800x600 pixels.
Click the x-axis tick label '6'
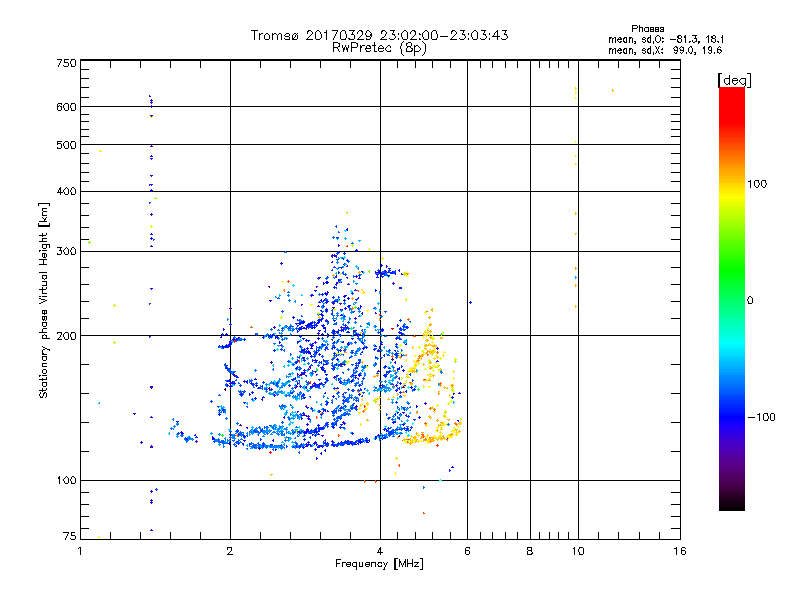tap(467, 551)
